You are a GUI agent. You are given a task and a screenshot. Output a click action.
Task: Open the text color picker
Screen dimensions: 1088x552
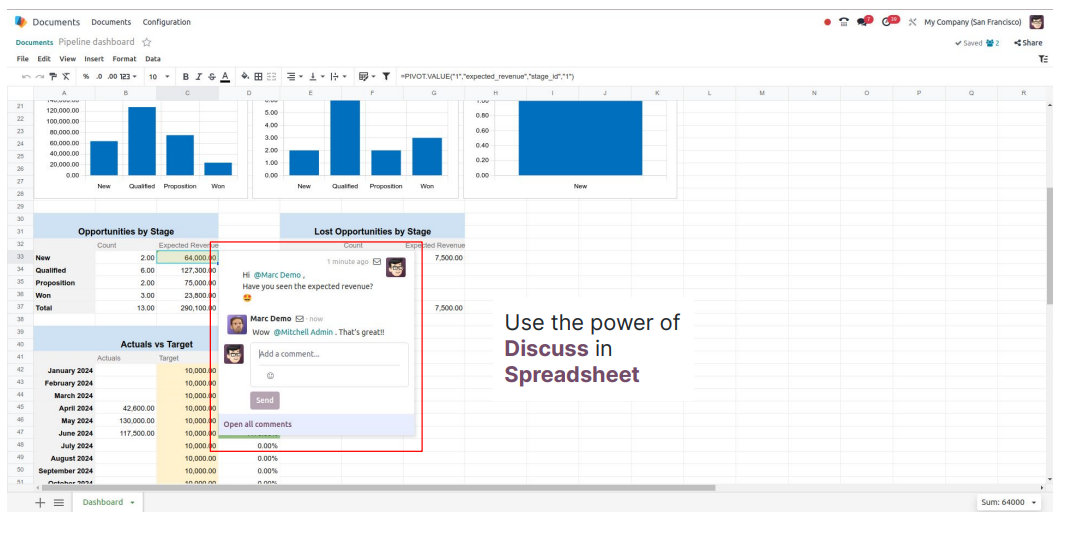225,77
